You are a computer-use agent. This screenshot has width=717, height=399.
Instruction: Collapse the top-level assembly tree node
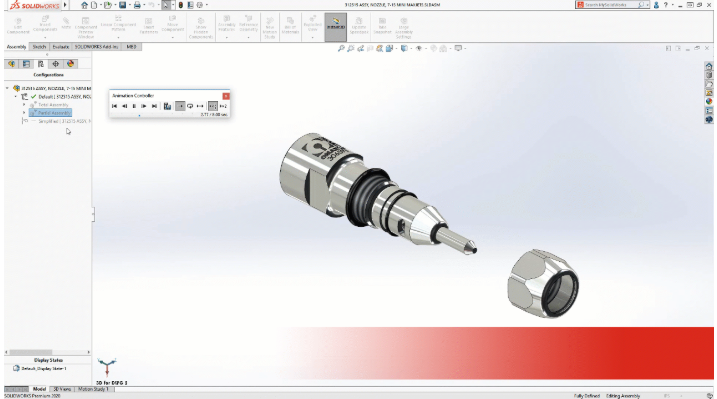click(7, 88)
